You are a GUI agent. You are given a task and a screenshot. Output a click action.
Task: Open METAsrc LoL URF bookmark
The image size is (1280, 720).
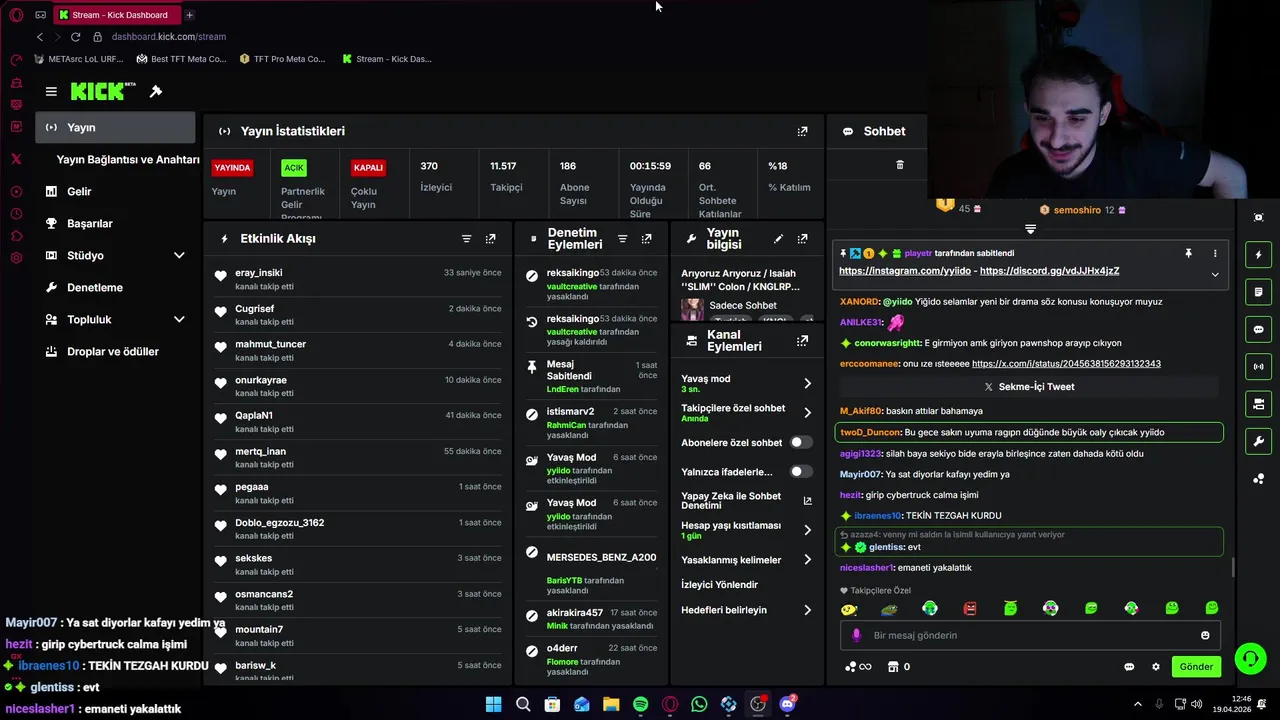79,59
